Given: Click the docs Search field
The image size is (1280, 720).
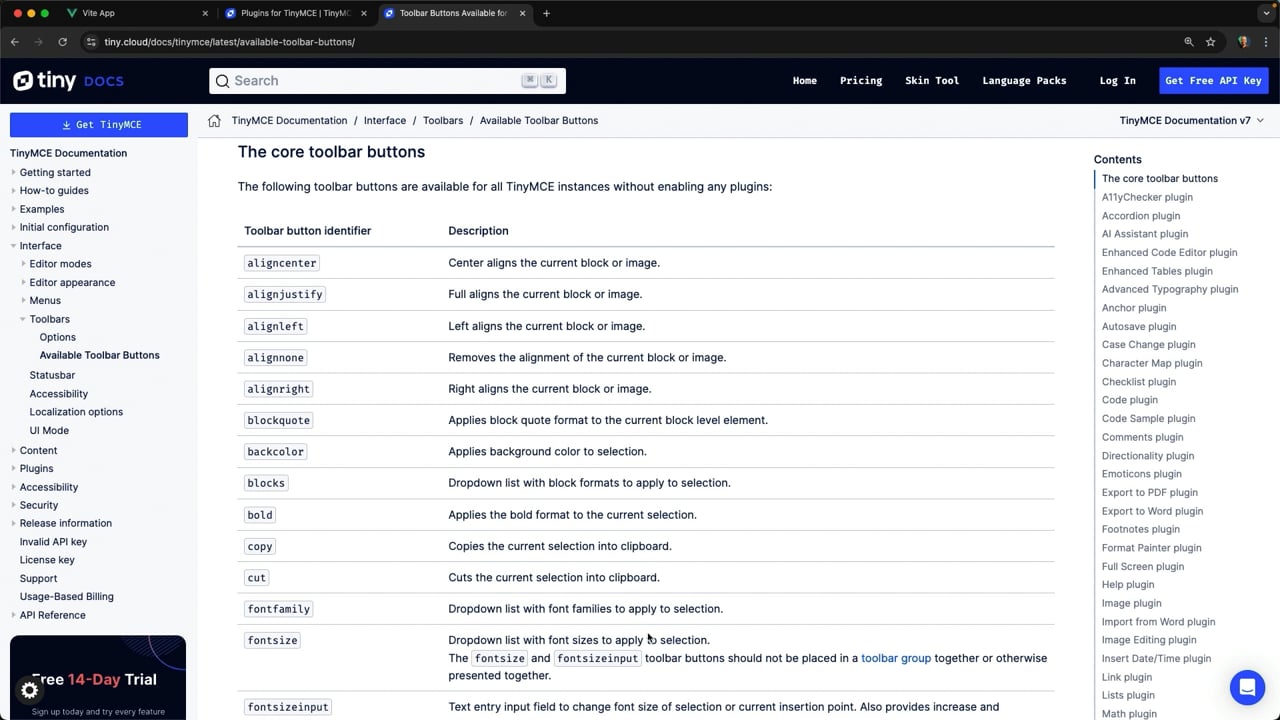Looking at the screenshot, I should coord(387,81).
